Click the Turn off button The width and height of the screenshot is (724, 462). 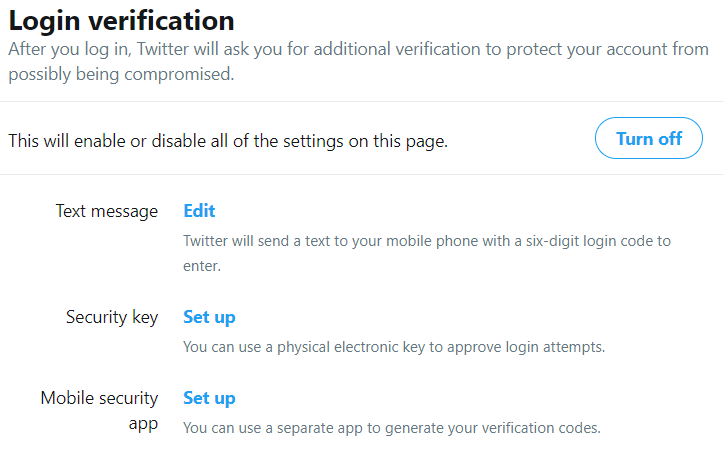click(649, 138)
